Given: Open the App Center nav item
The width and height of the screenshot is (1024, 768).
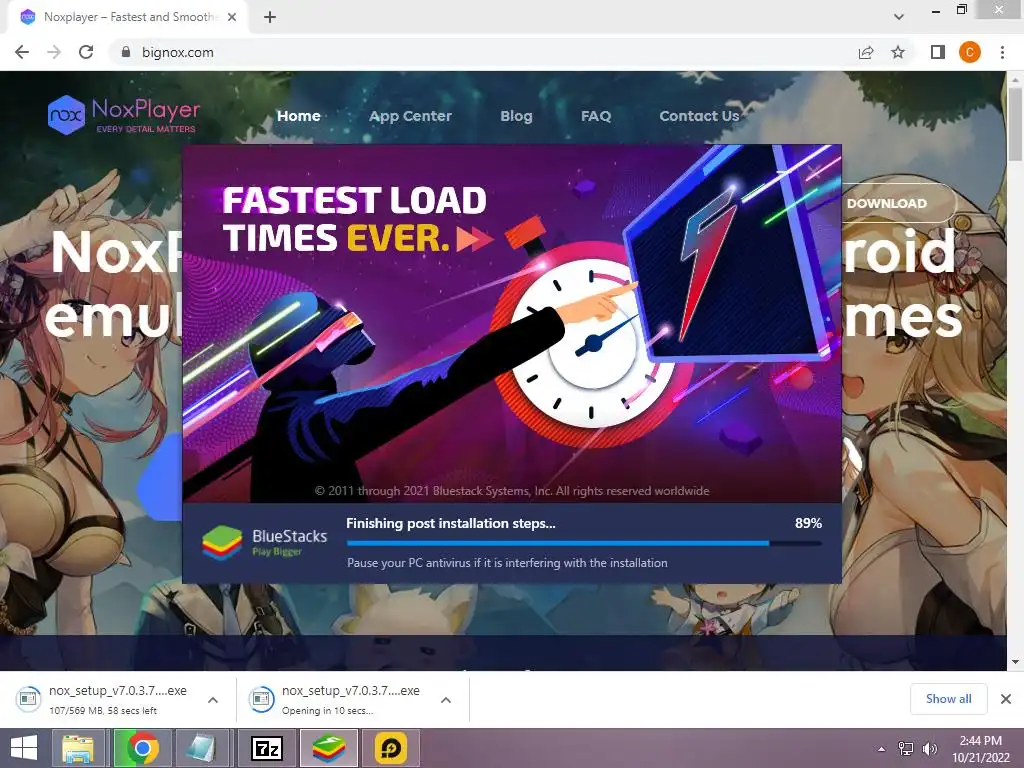Looking at the screenshot, I should tap(410, 116).
